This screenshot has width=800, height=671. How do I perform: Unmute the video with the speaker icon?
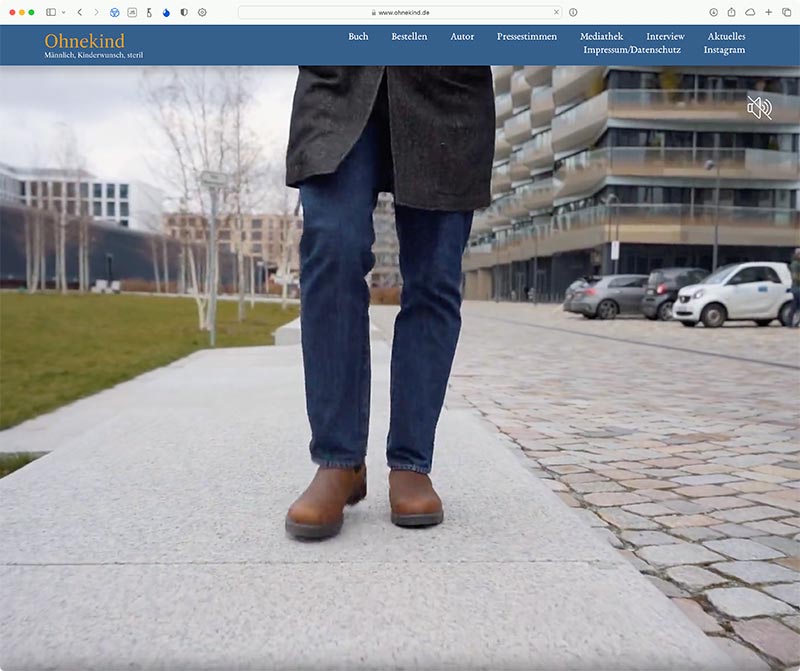click(x=759, y=108)
